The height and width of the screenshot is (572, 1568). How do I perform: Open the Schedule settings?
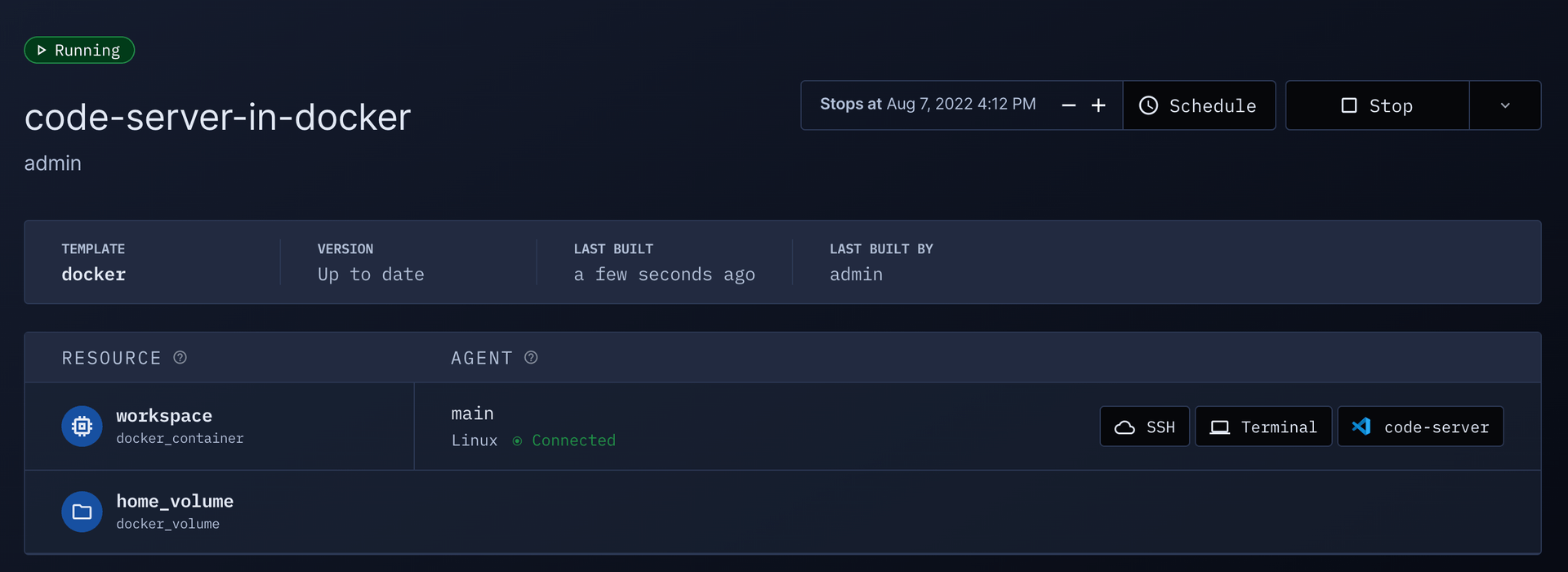point(1199,105)
